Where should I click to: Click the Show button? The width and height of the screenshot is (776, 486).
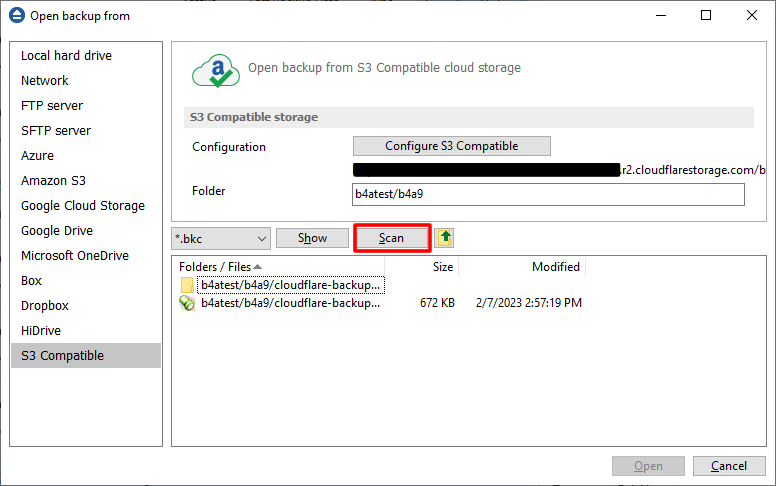[312, 238]
